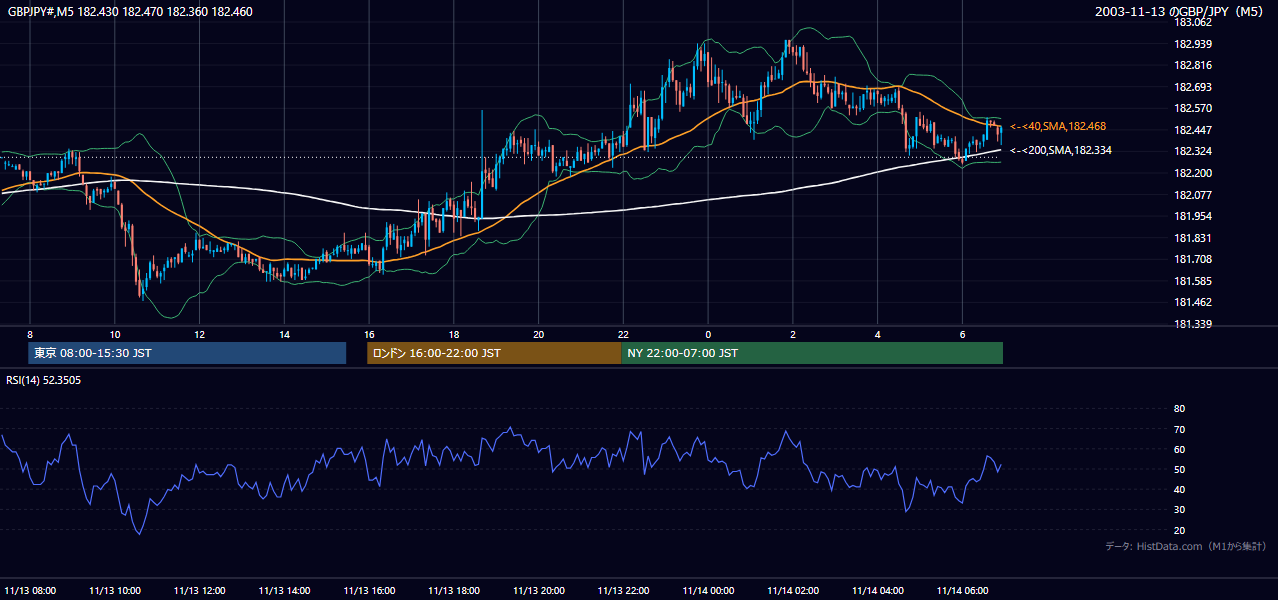
Task: Click the 40 SMA 182.468 label
Action: pyautogui.click(x=1058, y=127)
